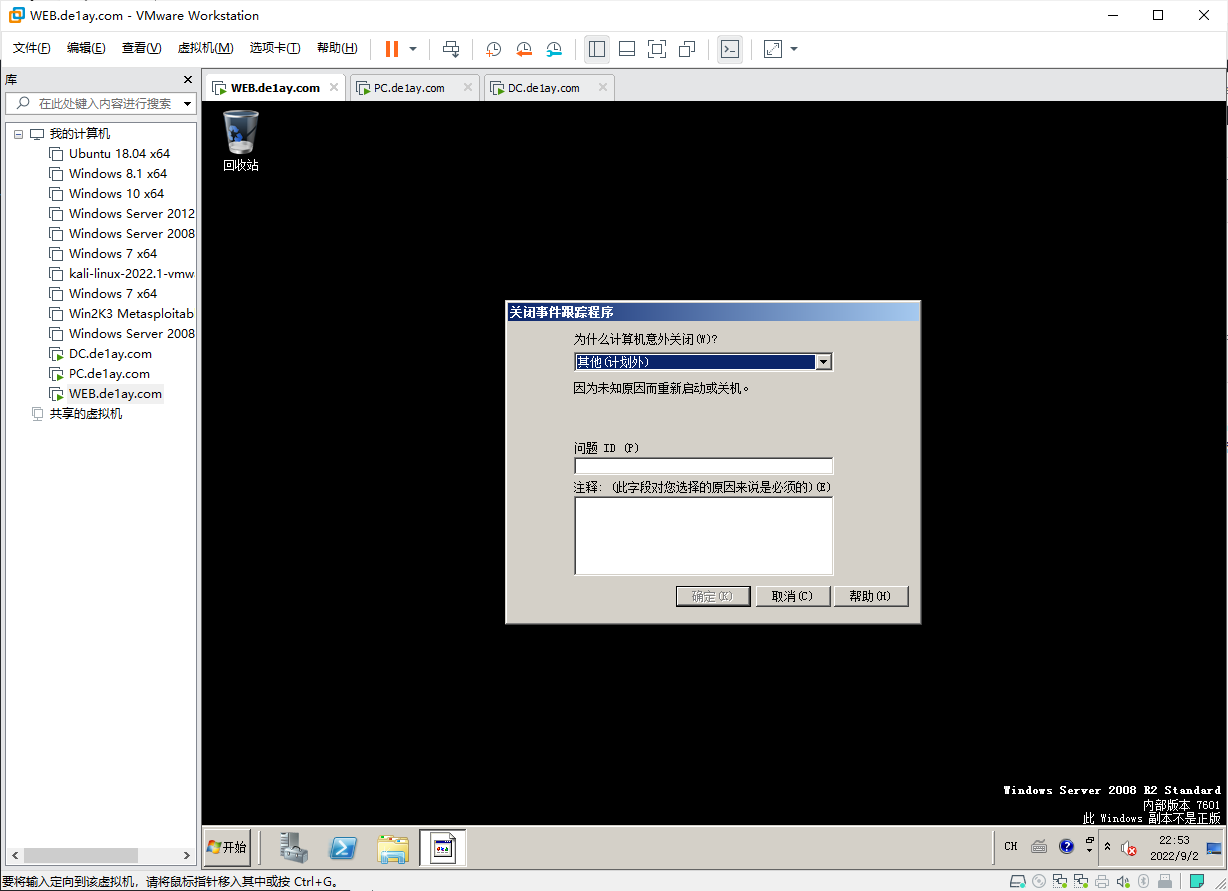This screenshot has height=891, width=1228.
Task: Select Windows 10 x64 in the library
Action: point(116,194)
